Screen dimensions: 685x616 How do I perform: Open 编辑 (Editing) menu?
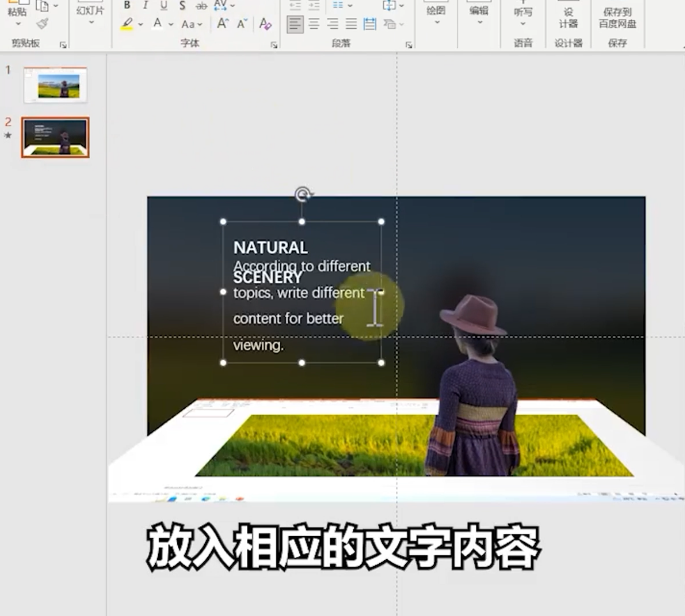coord(479,14)
